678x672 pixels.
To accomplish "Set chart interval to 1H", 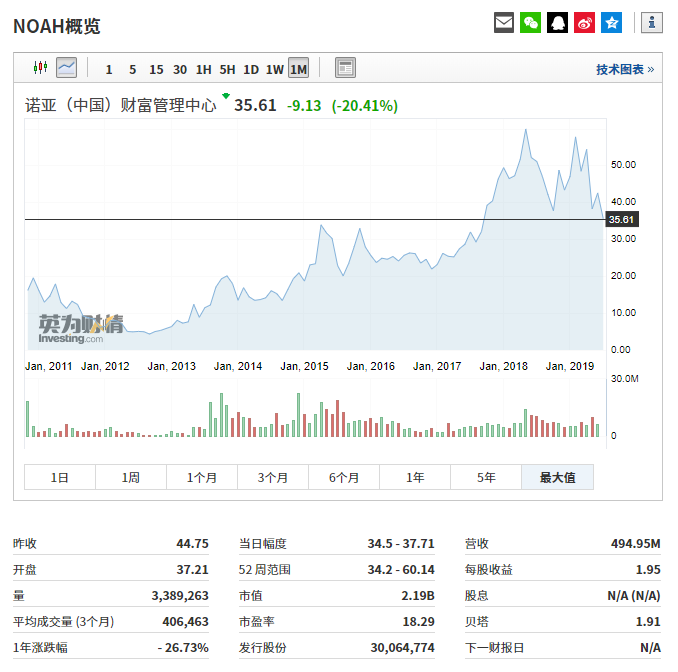I will click(x=203, y=69).
